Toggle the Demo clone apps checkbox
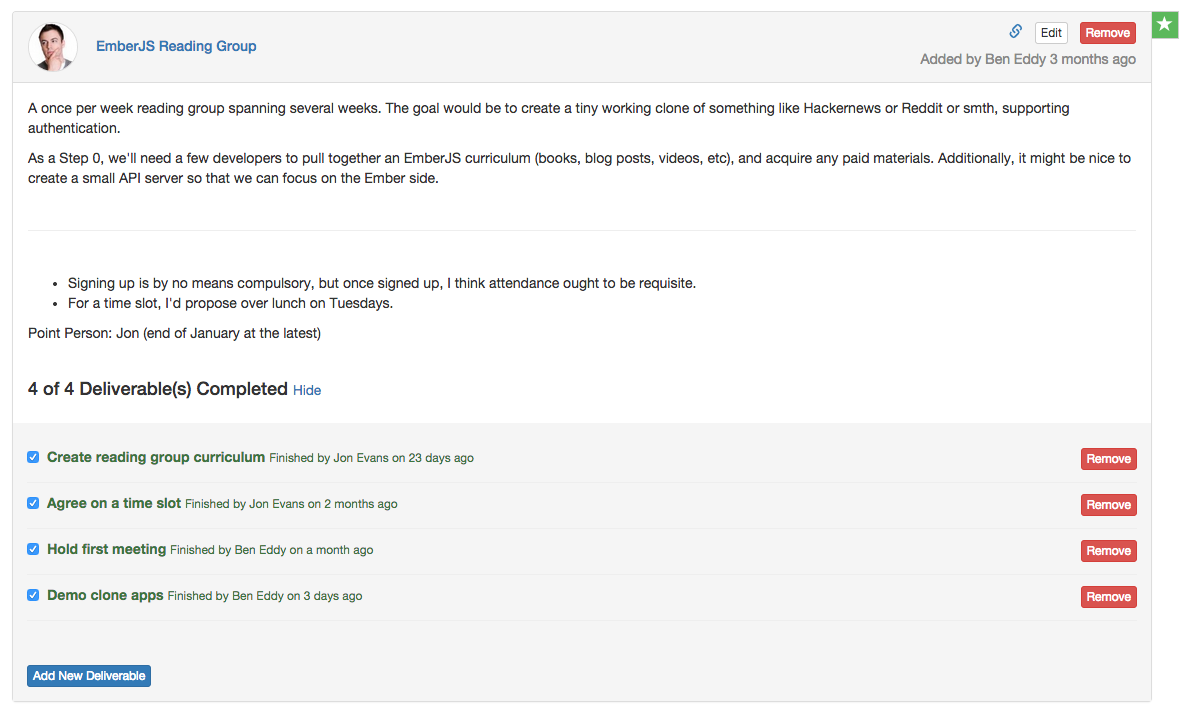The image size is (1190, 712). (33, 595)
